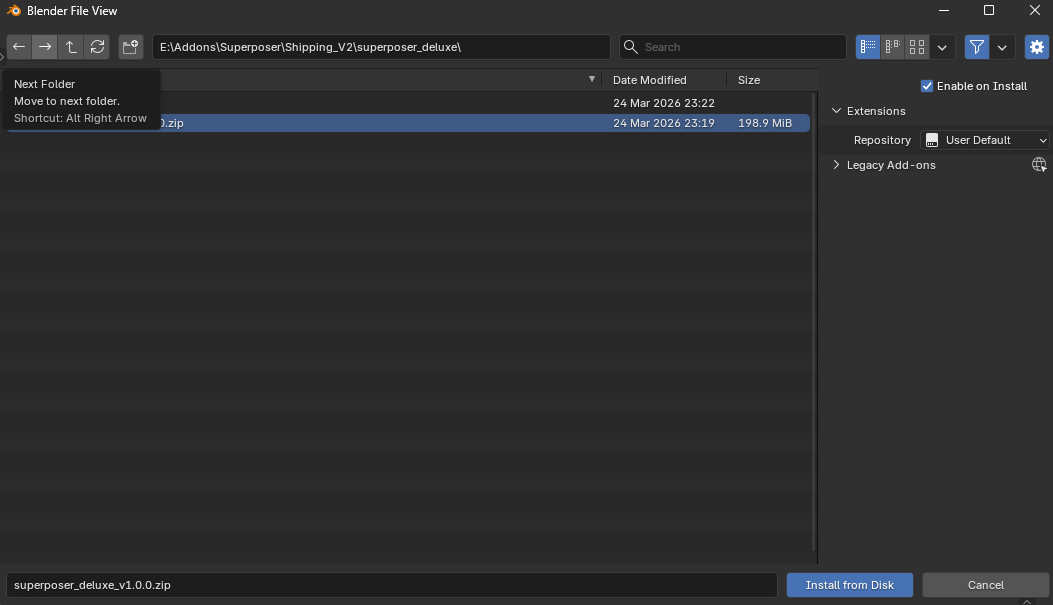Viewport: 1053px width, 605px height.
Task: Toggle file filtering funnel button
Action: 976,47
